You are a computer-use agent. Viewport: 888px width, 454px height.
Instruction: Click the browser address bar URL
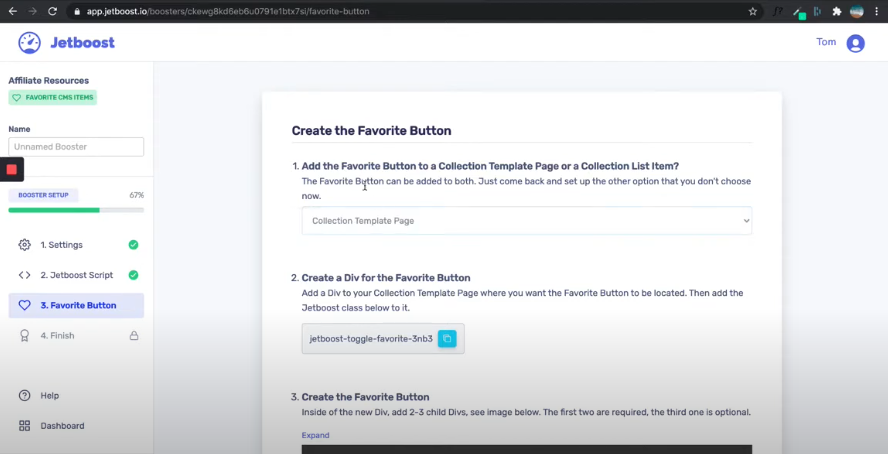click(x=228, y=11)
